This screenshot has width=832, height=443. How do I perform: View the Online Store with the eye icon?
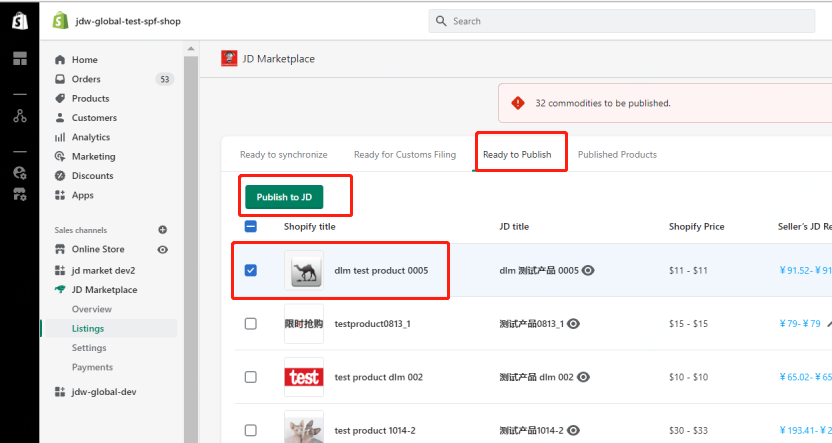click(162, 249)
